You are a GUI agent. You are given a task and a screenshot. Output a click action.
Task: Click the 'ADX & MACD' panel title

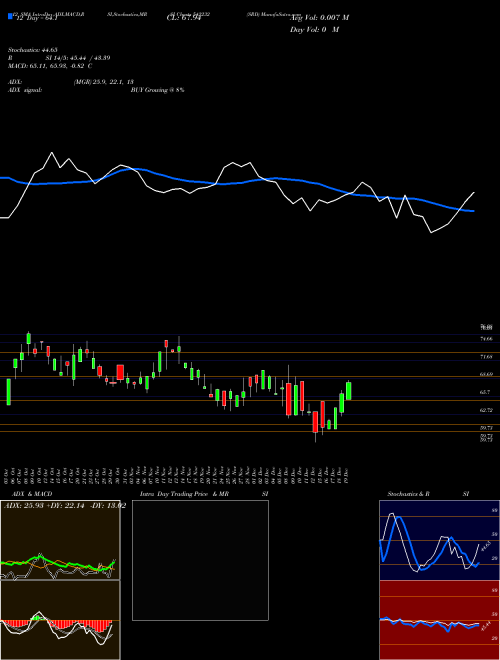click(32, 494)
